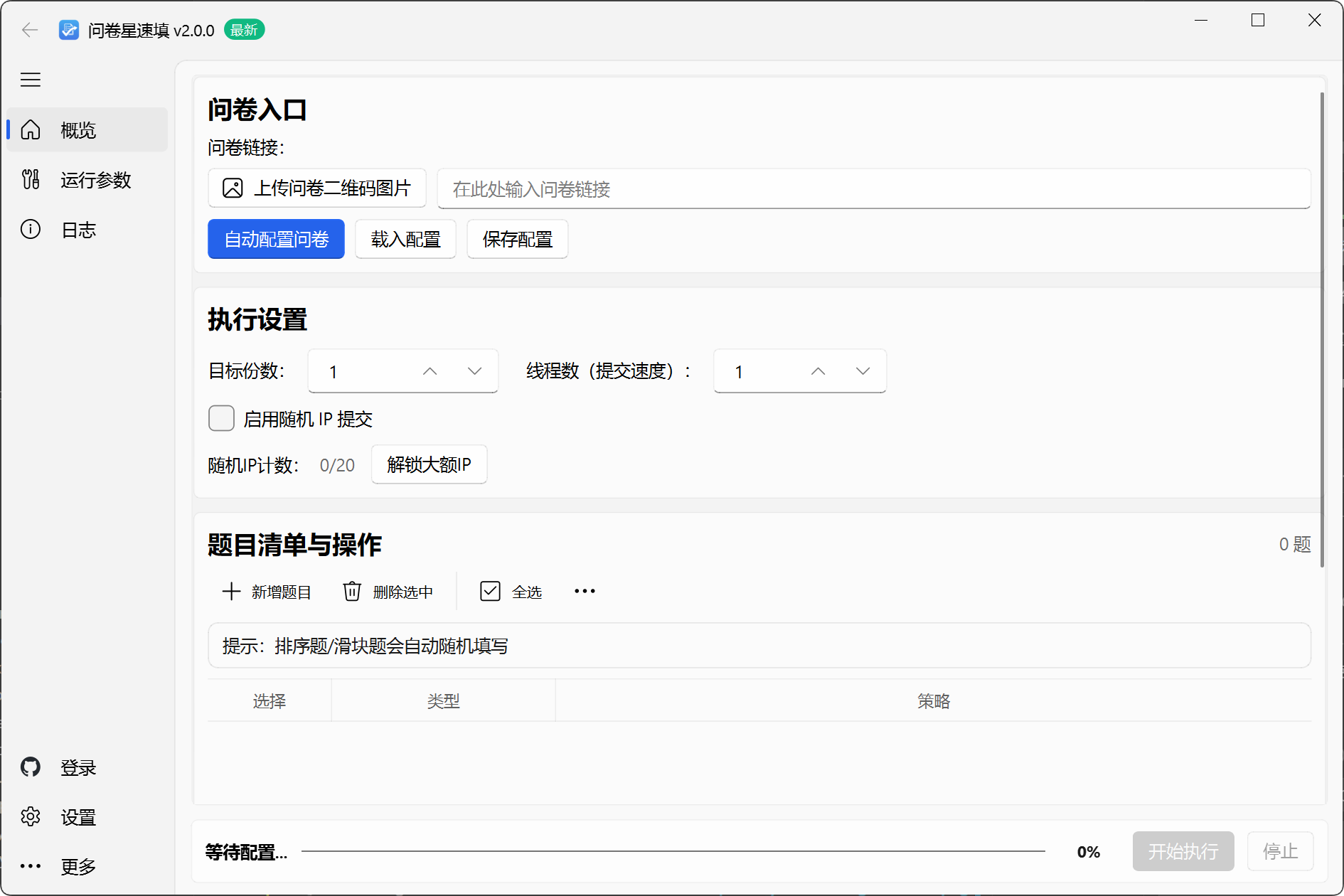Image resolution: width=1344 pixels, height=896 pixels.
Task: Decrease thread count with down arrow
Action: click(x=863, y=371)
